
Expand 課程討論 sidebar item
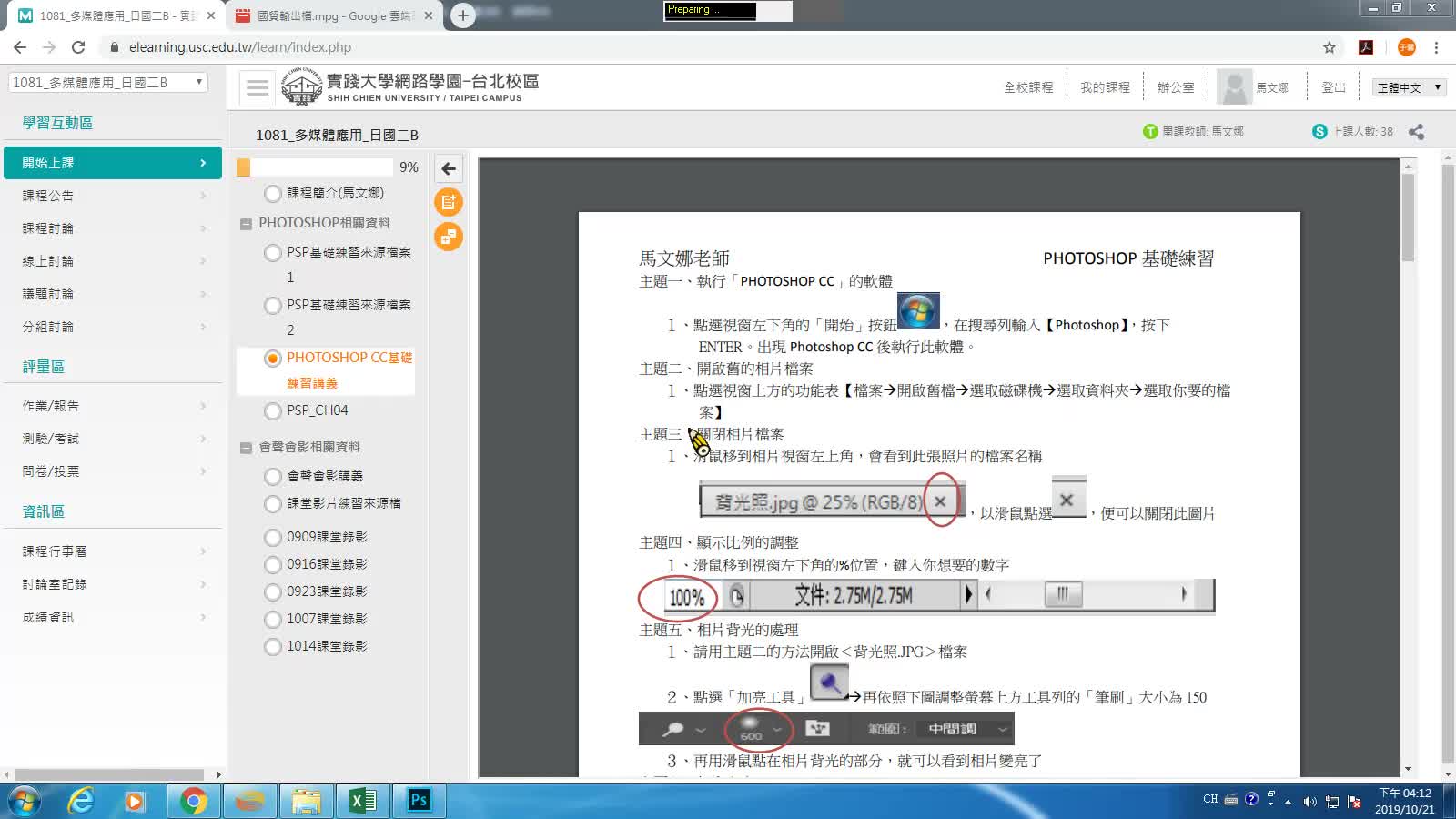coord(113,228)
